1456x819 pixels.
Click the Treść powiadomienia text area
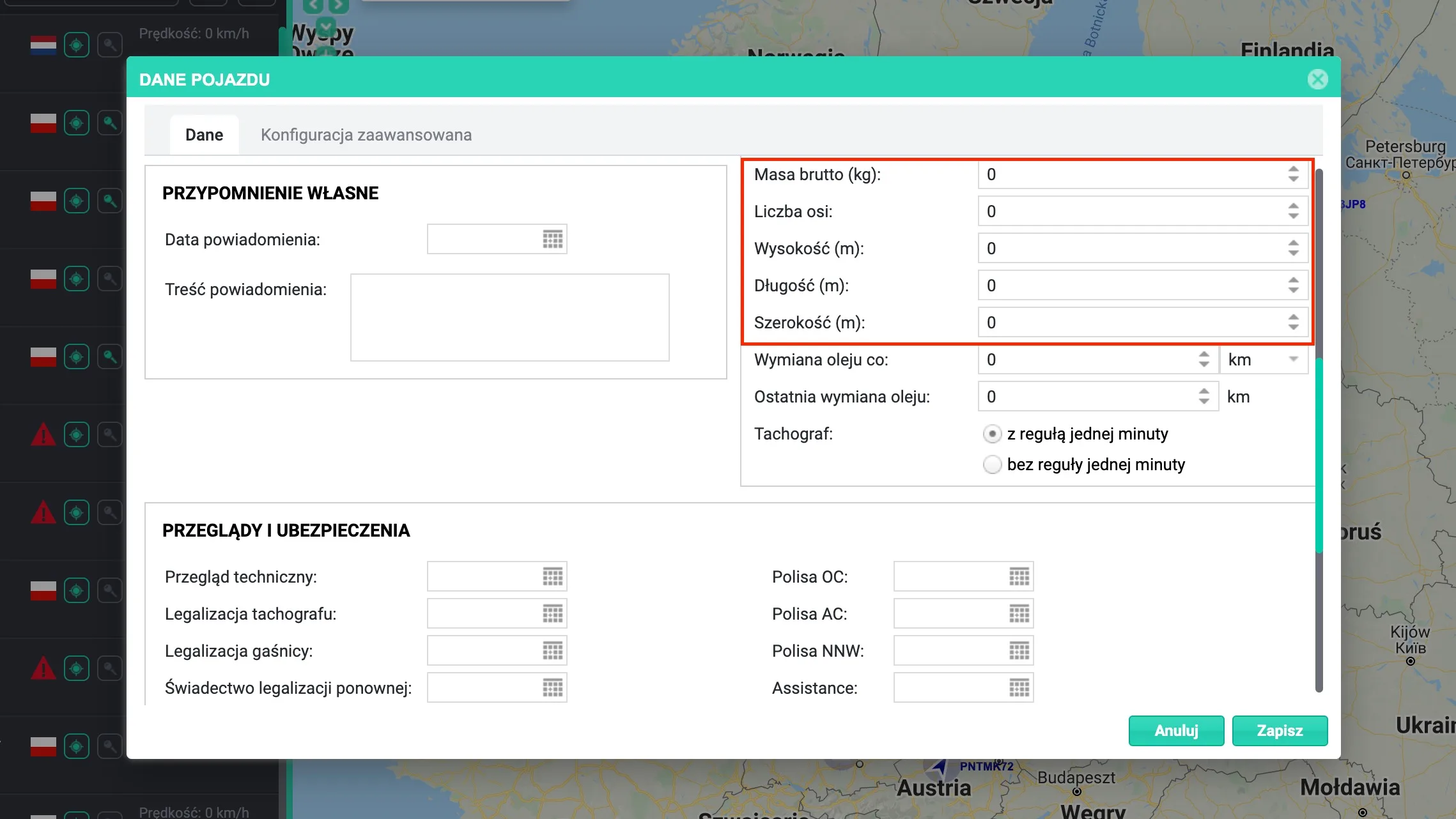point(509,318)
